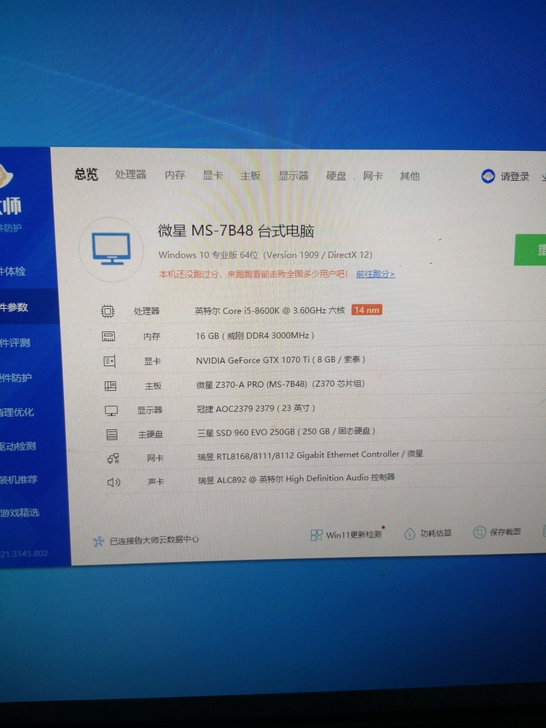Click the power estimate lightning icon
The height and width of the screenshot is (728, 546).
[x=410, y=534]
